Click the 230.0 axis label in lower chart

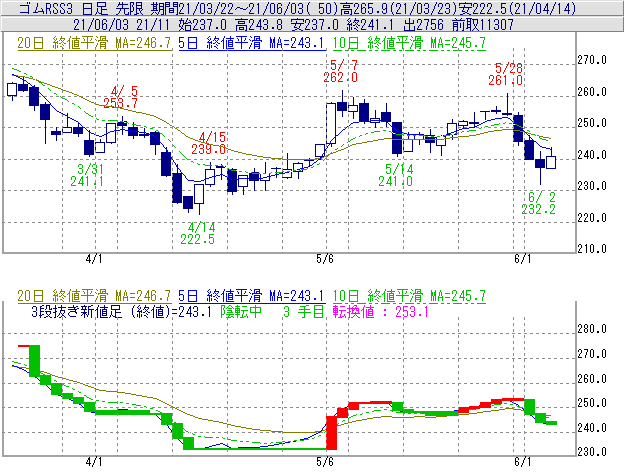pos(592,452)
